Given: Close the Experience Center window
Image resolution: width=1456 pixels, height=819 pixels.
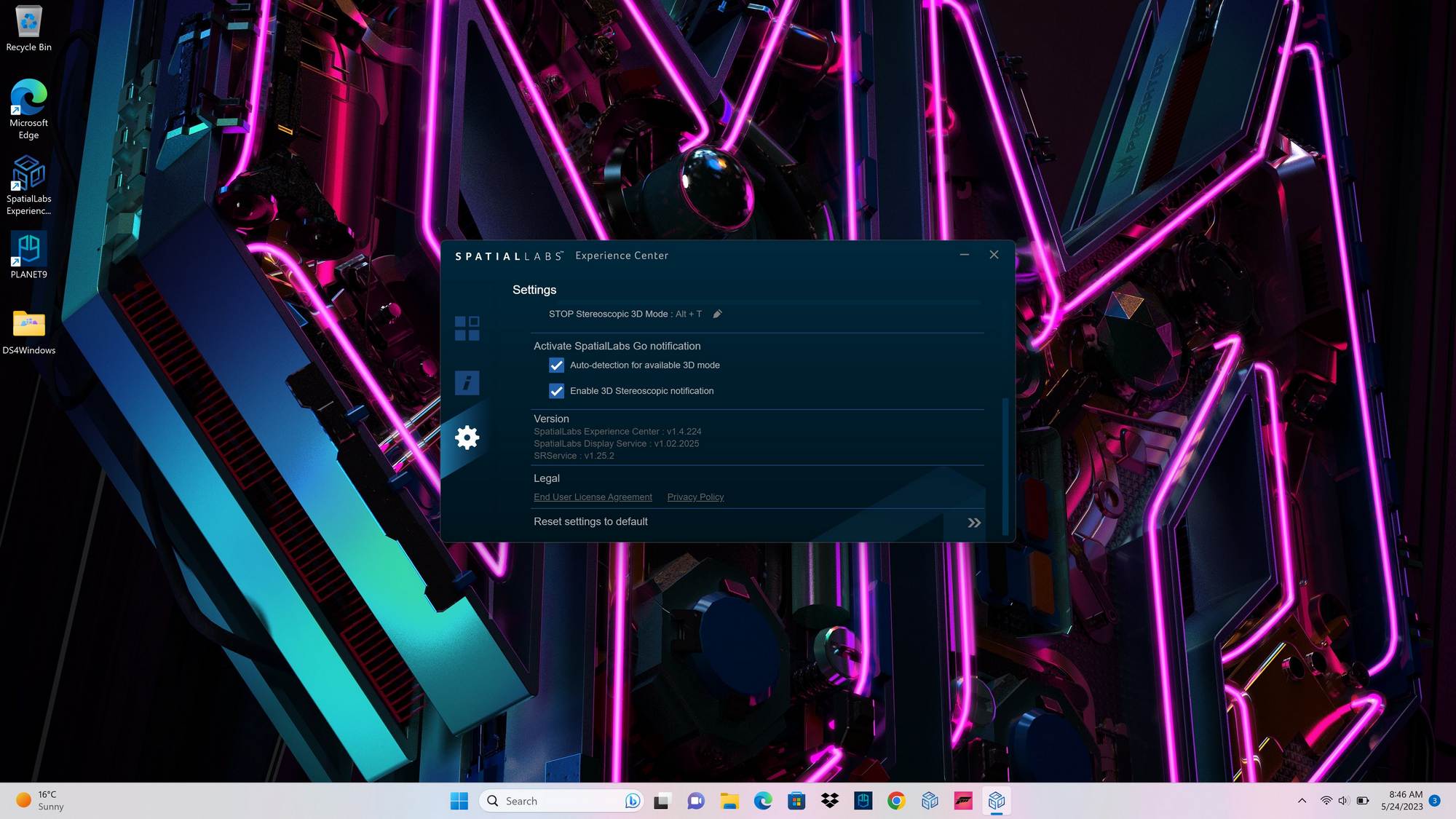Looking at the screenshot, I should [x=994, y=255].
